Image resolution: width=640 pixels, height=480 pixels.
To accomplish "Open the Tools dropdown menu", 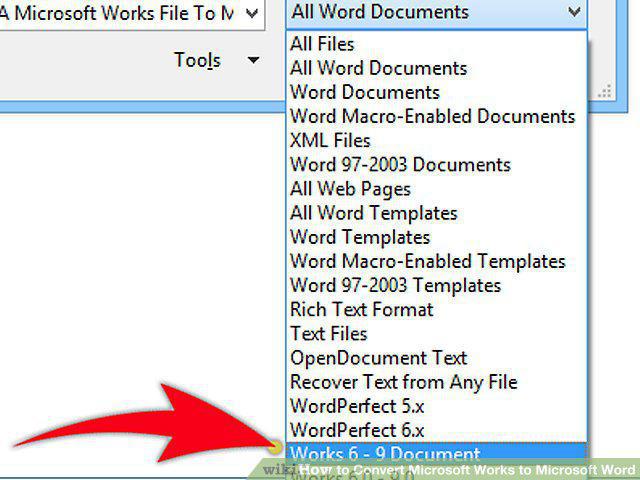I will tap(216, 60).
